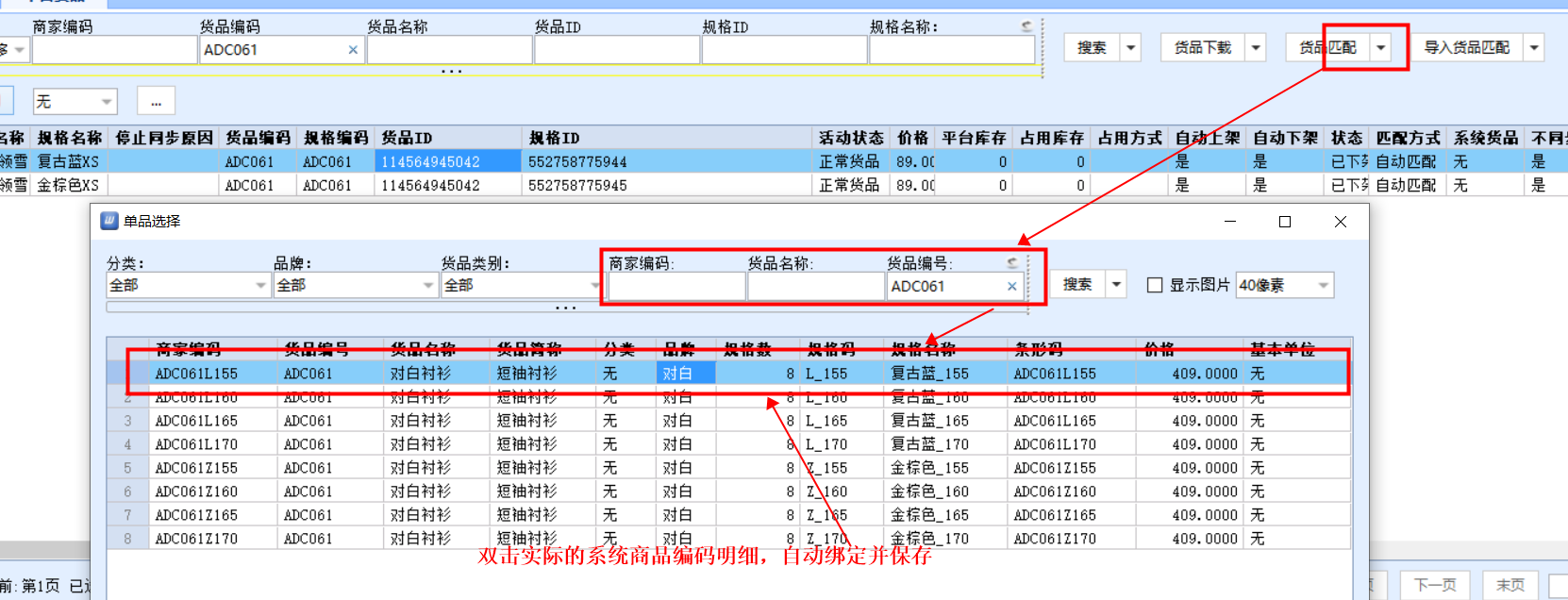The height and width of the screenshot is (600, 1568).
Task: Click the 单品选择 dialog window icon
Action: (x=109, y=221)
